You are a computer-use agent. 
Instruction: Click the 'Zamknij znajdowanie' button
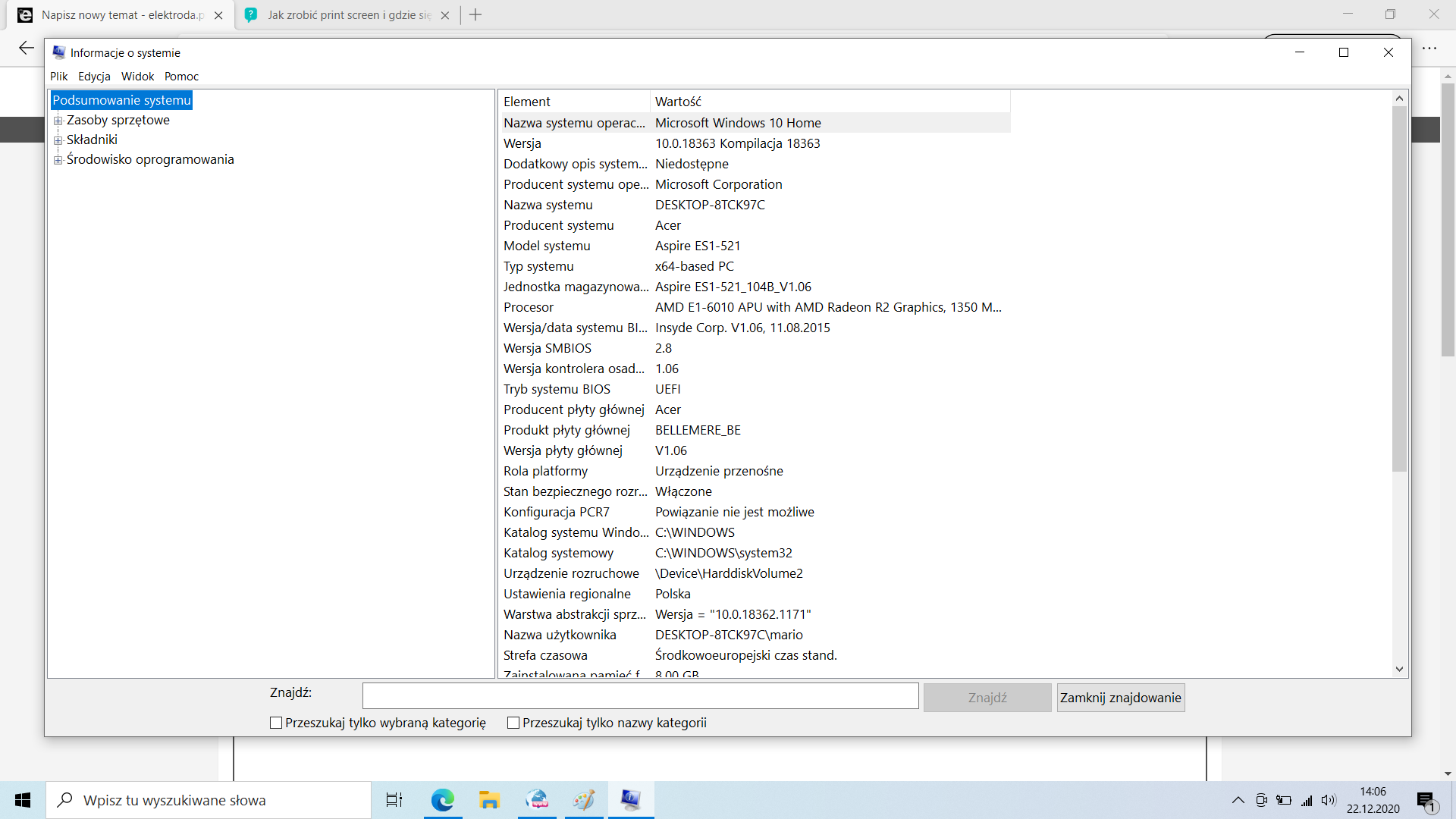(x=1120, y=698)
